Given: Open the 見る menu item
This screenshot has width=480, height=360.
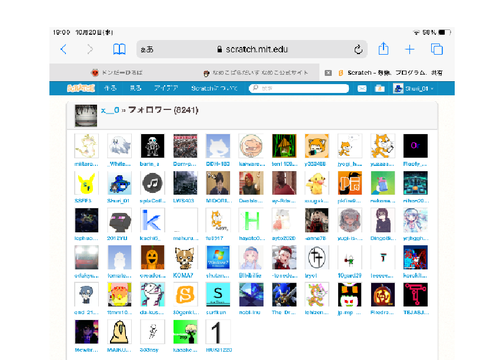Looking at the screenshot, I should click(135, 88).
